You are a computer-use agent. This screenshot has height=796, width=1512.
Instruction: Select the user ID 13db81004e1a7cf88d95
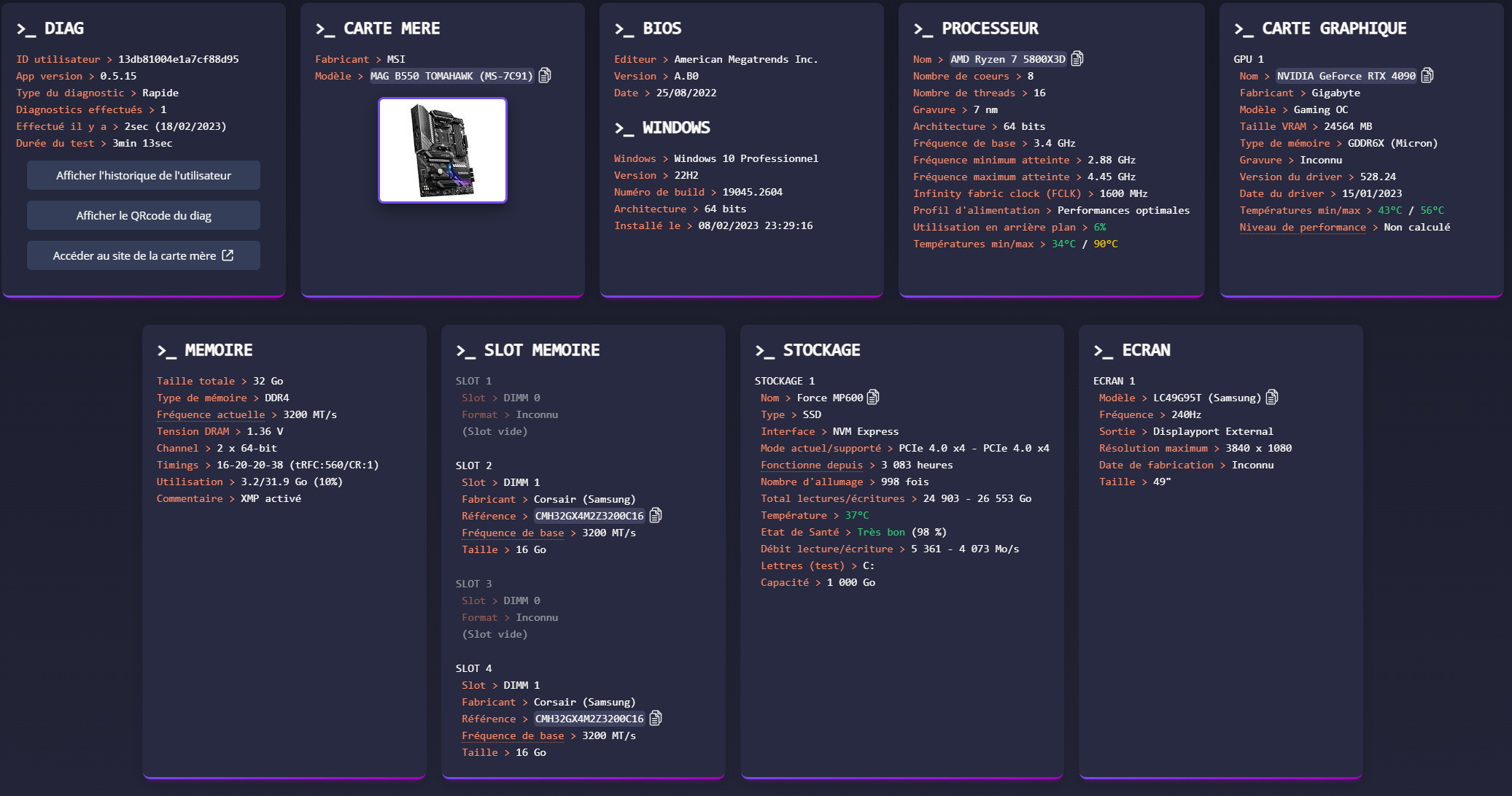click(179, 59)
